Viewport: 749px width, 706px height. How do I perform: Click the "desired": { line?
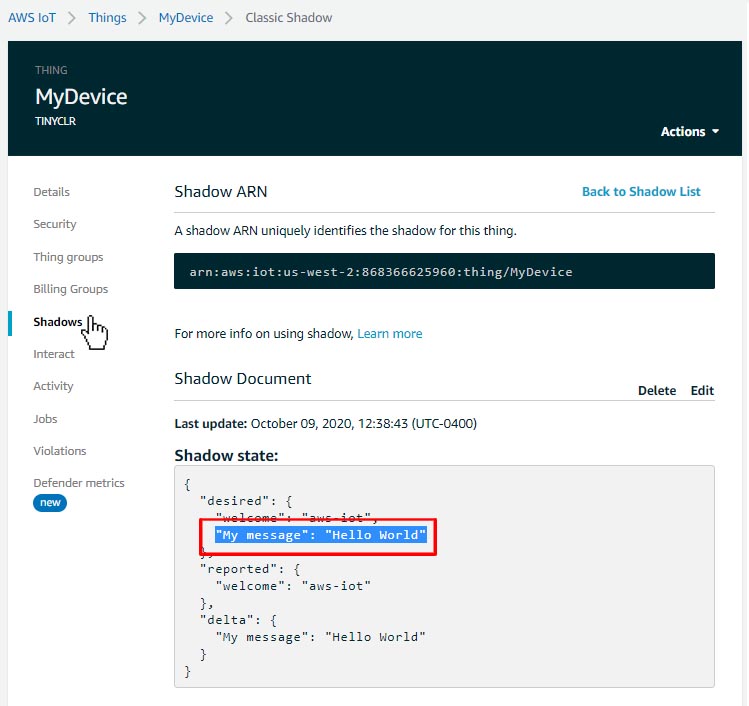[x=246, y=501]
